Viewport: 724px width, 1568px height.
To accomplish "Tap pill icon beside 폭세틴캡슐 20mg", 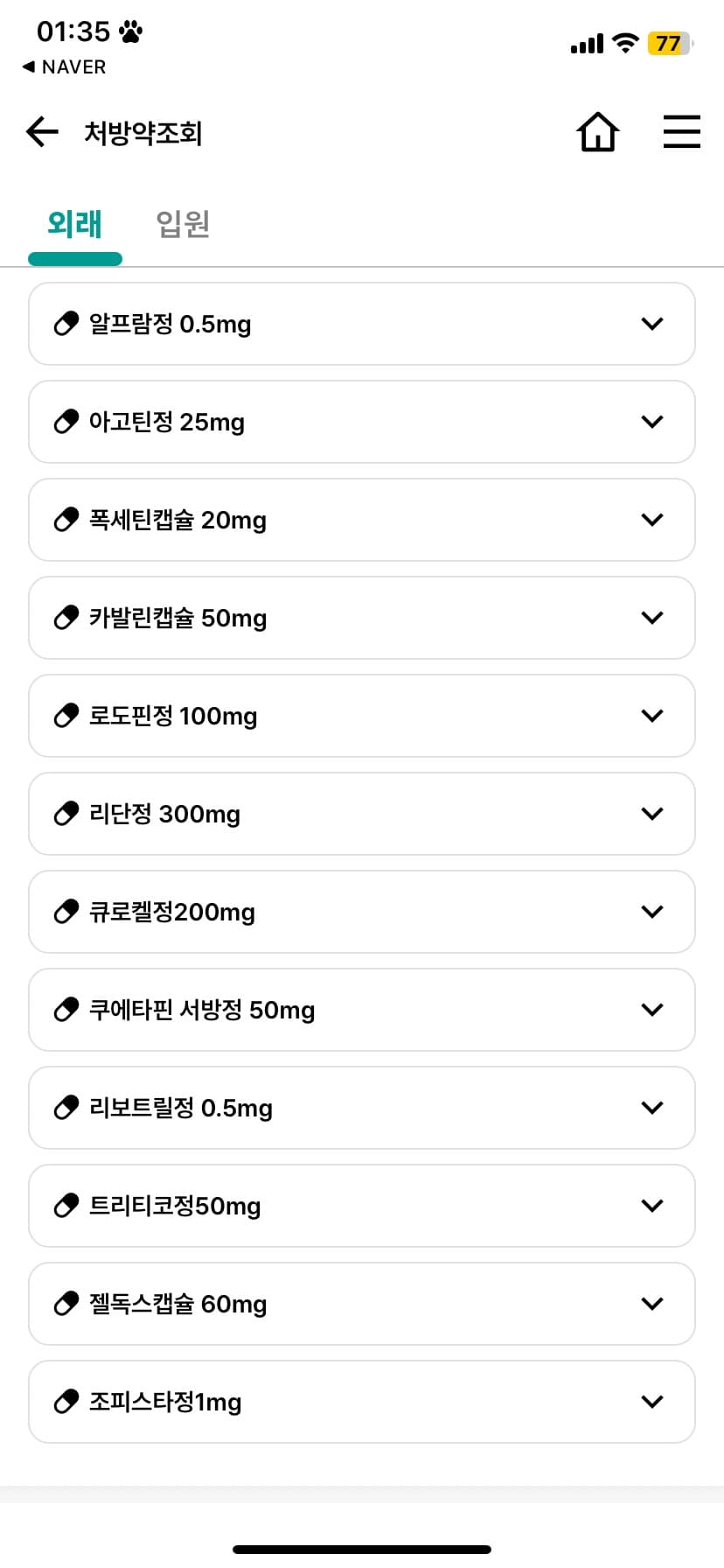I will pyautogui.click(x=66, y=520).
